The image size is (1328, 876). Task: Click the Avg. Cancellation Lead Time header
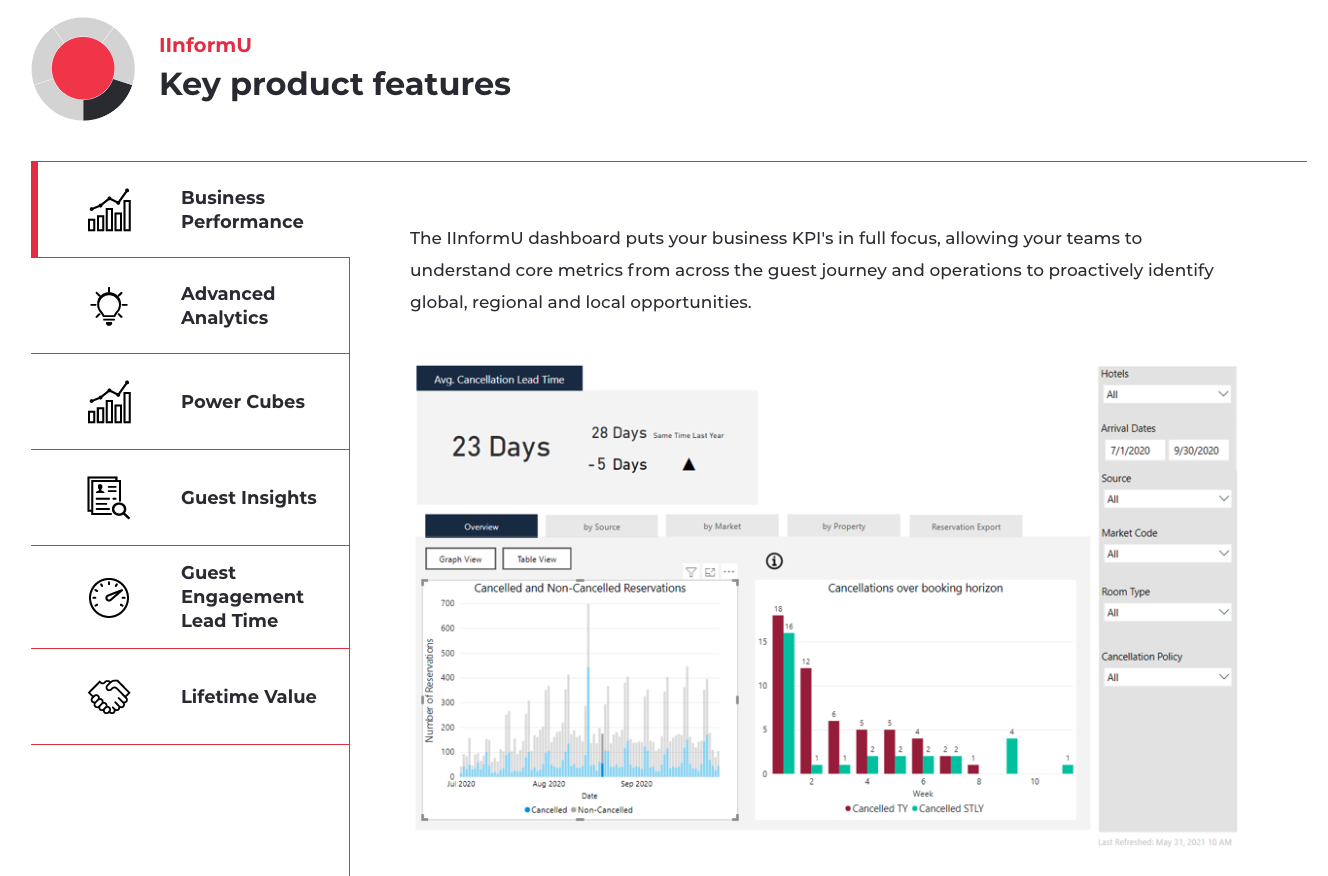point(499,379)
